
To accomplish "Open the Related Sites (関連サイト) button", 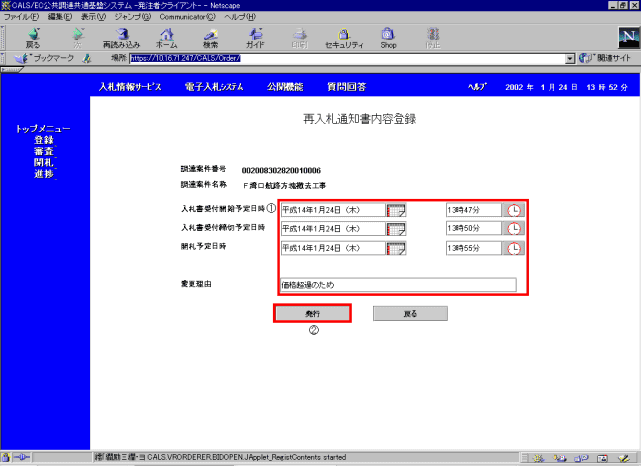I will (605, 58).
